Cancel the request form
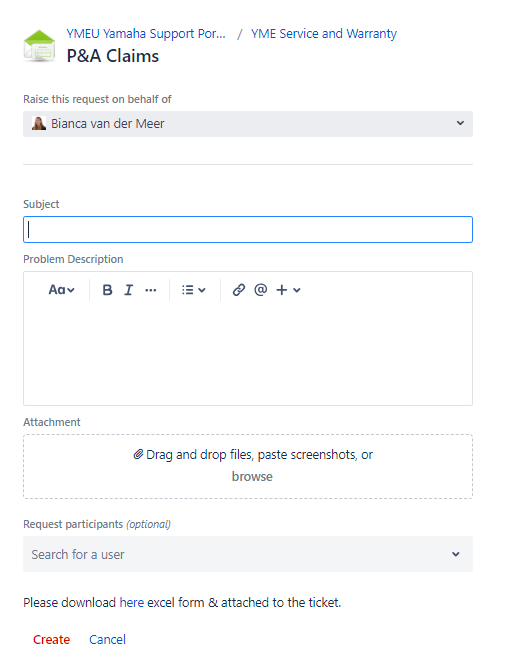Image resolution: width=514 pixels, height=671 pixels. pyautogui.click(x=107, y=639)
